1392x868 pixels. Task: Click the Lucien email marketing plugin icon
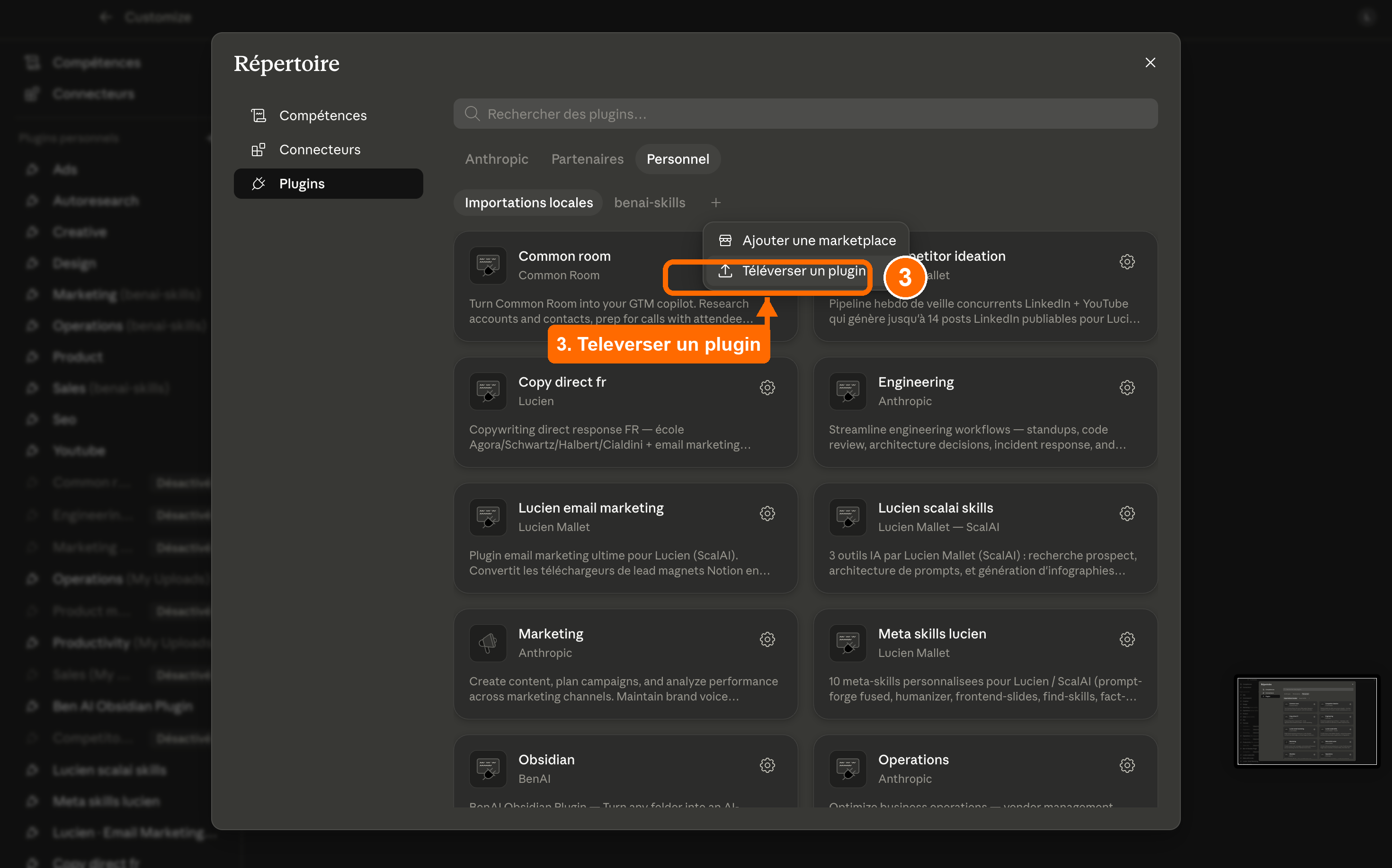(x=488, y=517)
